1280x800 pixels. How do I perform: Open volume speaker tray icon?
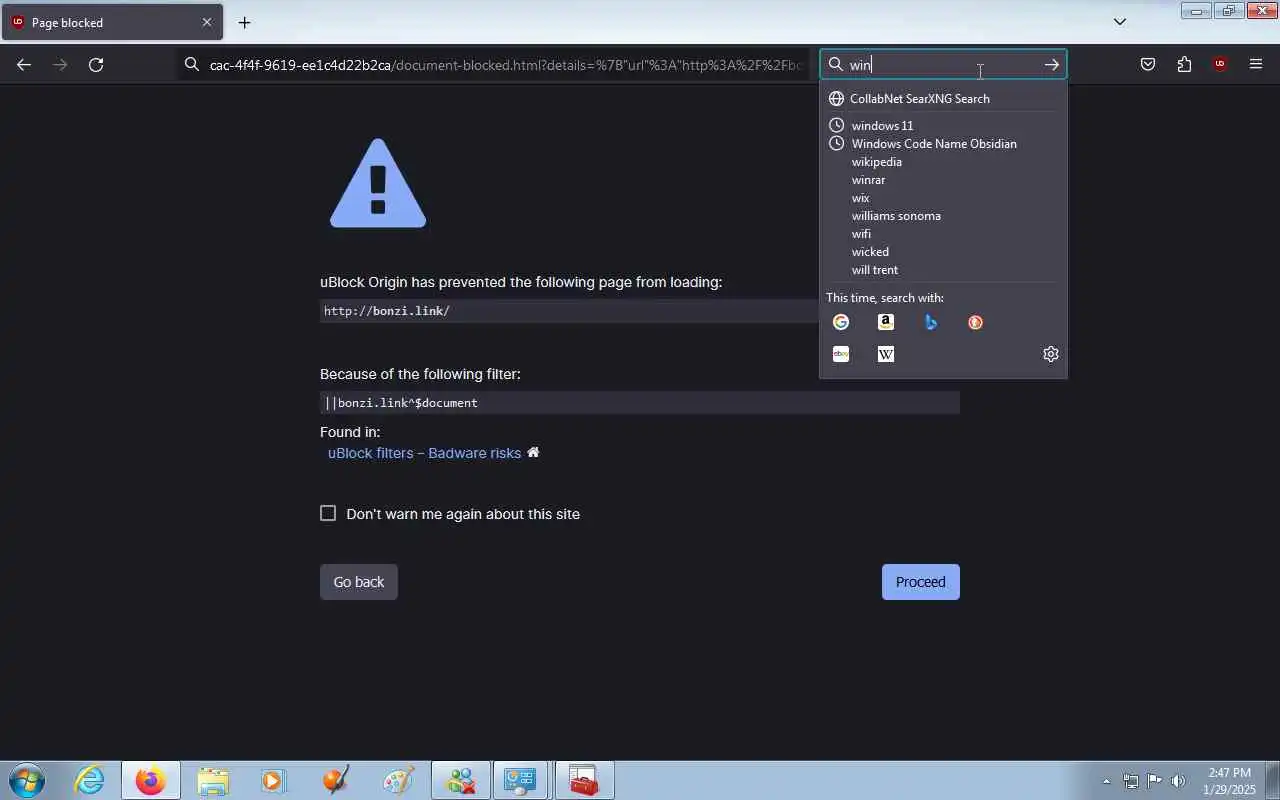point(1178,781)
